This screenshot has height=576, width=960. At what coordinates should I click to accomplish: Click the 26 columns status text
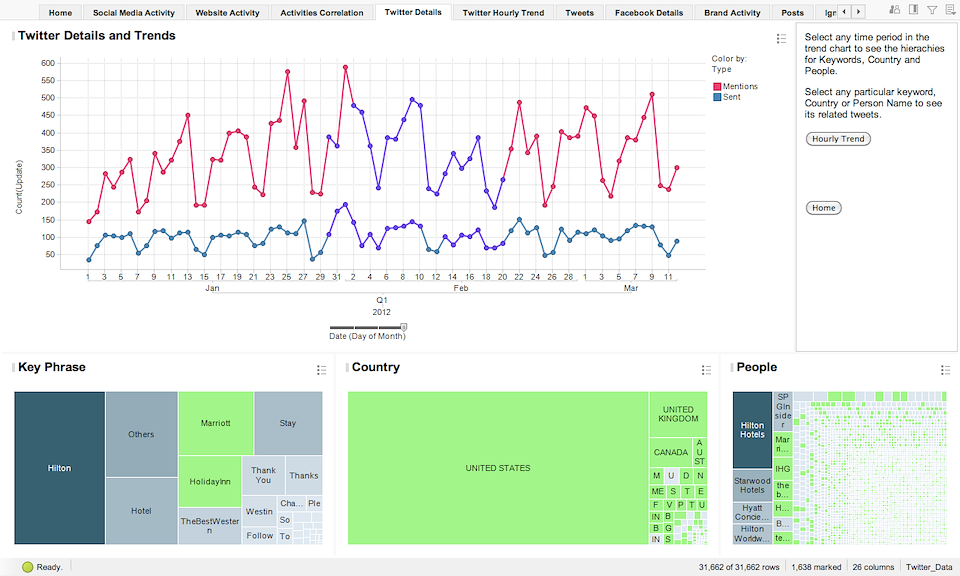873,567
